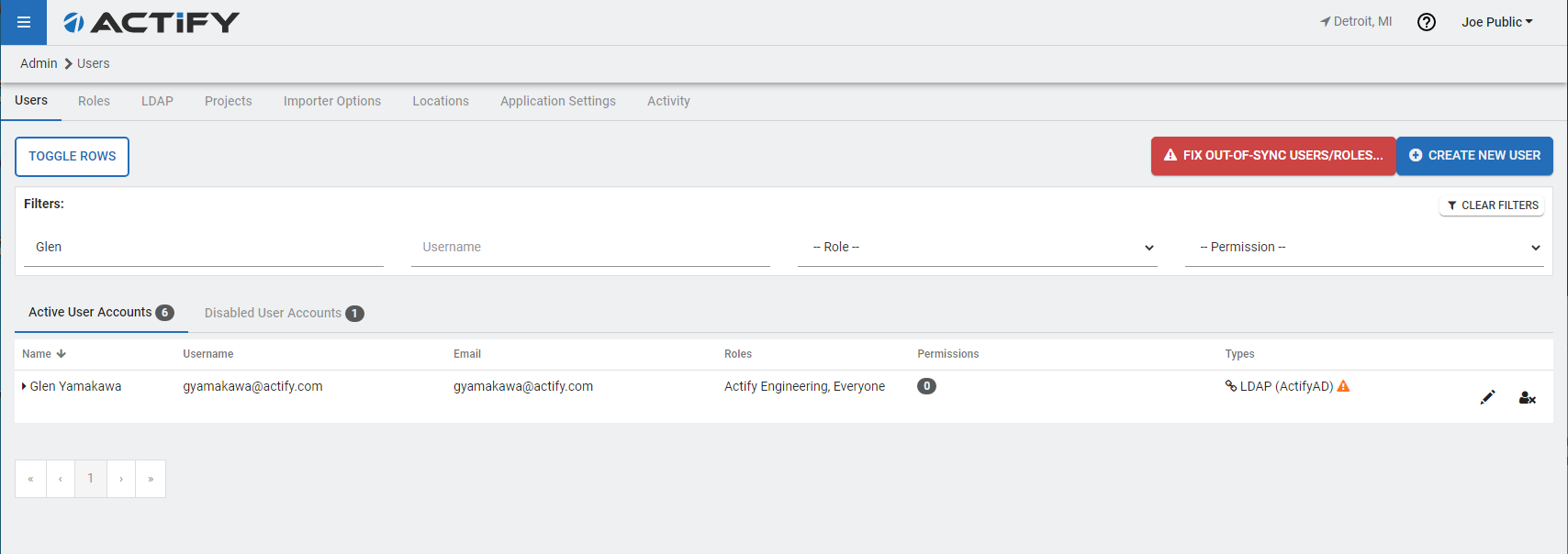Go to the Locations tab

(441, 101)
